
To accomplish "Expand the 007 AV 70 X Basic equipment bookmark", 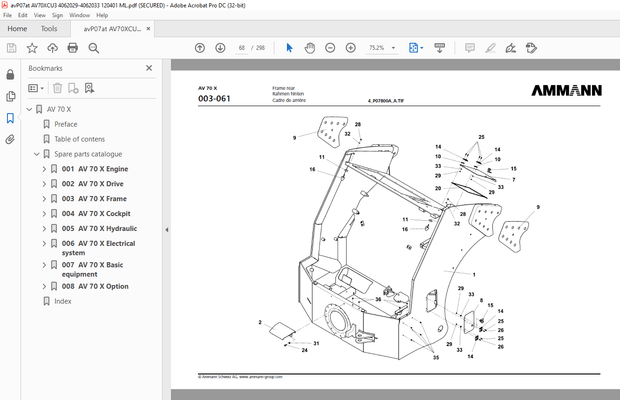I will [x=44, y=265].
